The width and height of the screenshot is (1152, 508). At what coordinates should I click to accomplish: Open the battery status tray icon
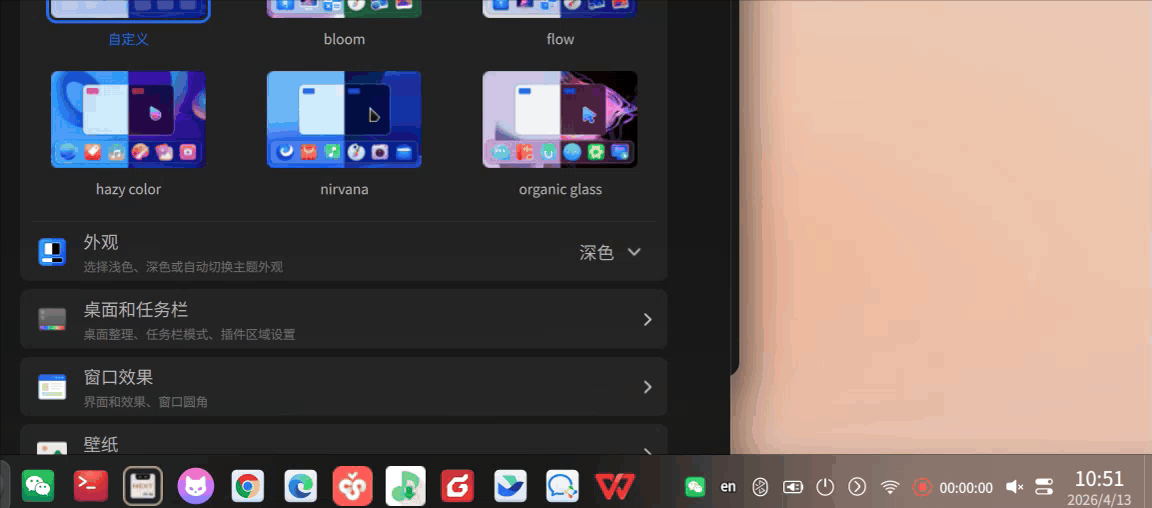point(793,487)
